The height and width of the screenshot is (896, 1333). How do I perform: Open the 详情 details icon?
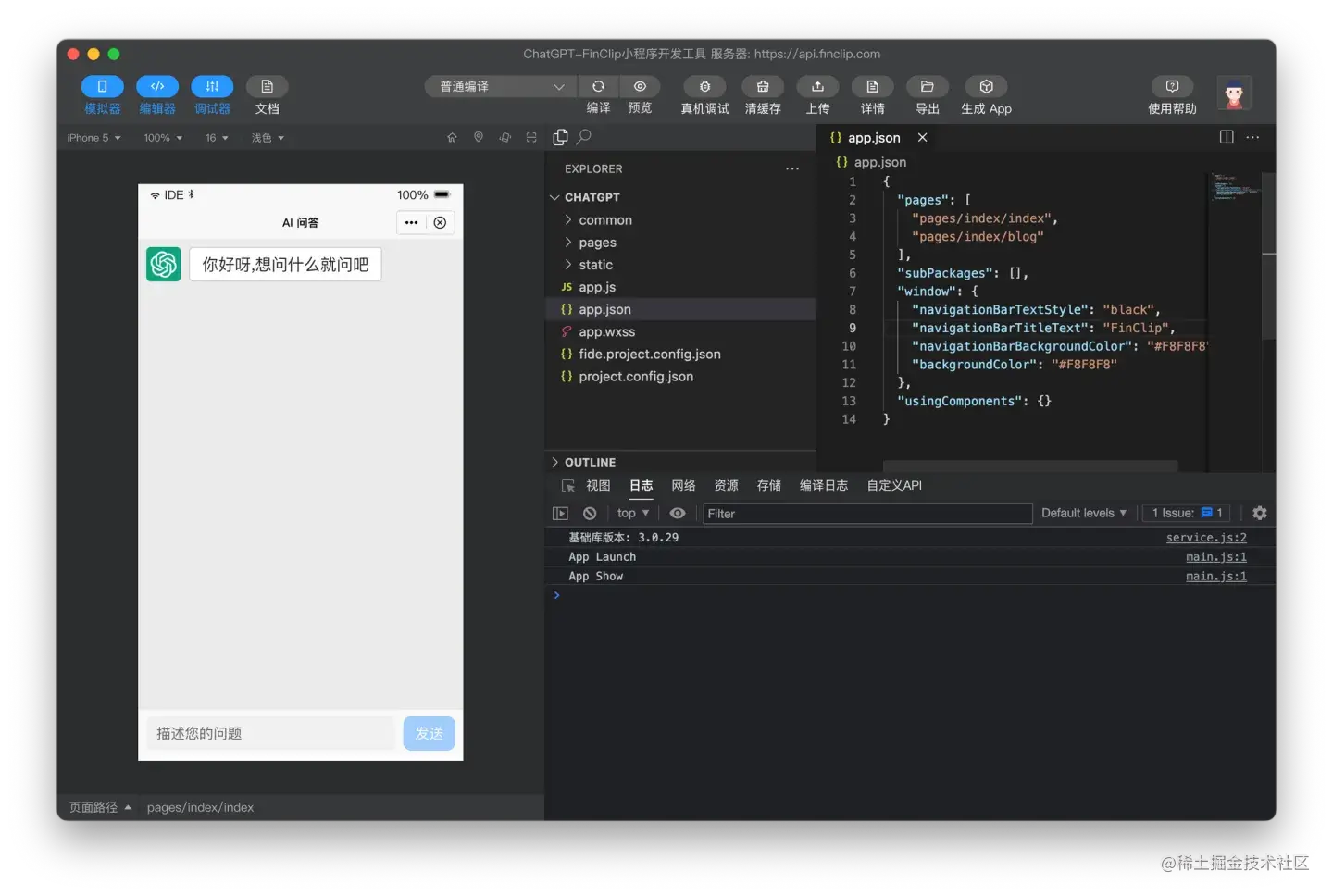click(872, 86)
